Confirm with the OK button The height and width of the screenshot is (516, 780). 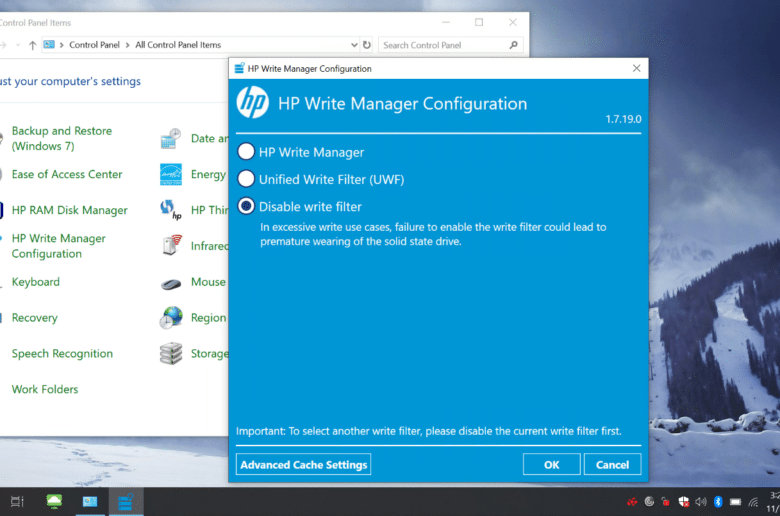pyautogui.click(x=551, y=464)
